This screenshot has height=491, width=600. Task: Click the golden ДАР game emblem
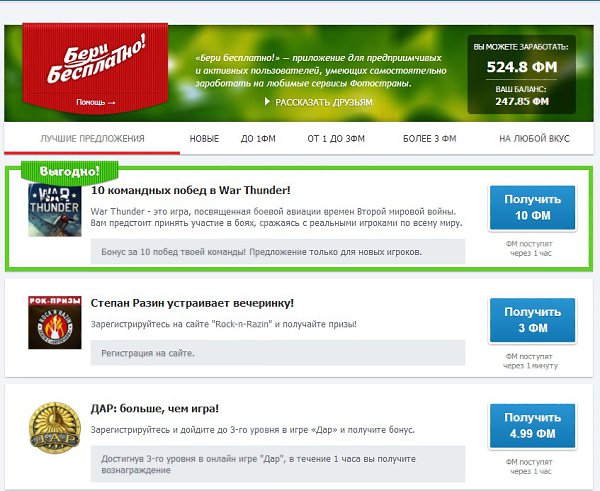point(55,427)
